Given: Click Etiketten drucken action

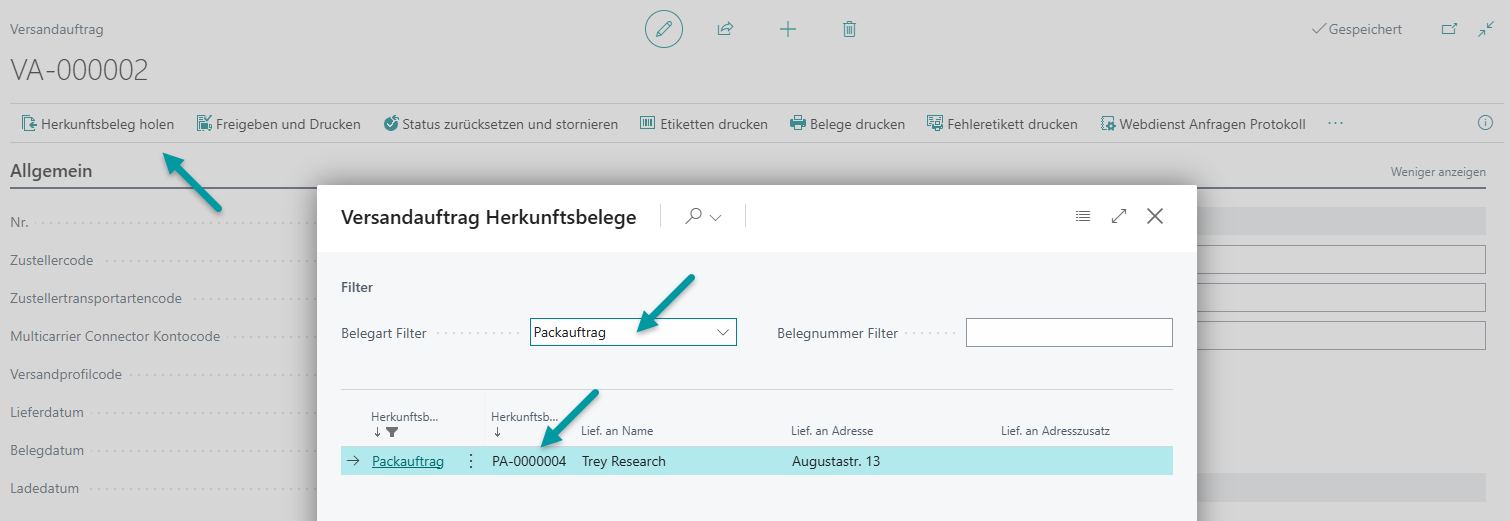Looking at the screenshot, I should pyautogui.click(x=704, y=124).
